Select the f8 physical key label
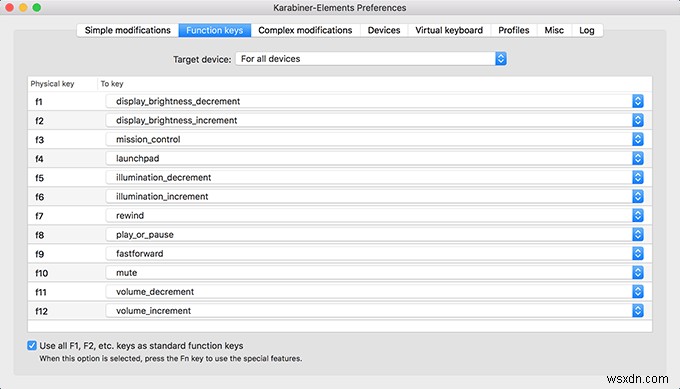This screenshot has width=680, height=389. click(39, 235)
